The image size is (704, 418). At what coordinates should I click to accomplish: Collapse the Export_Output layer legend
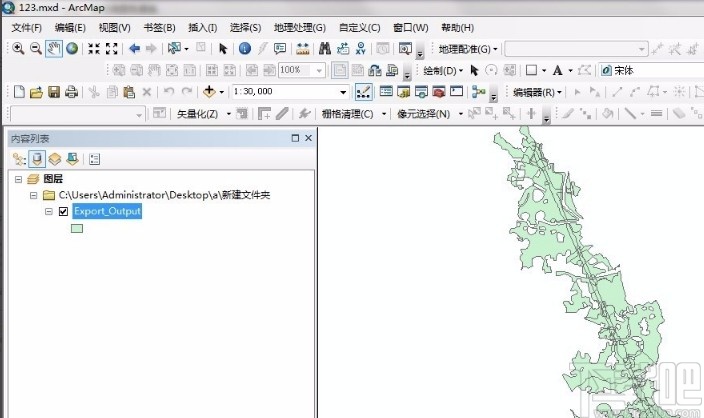coord(48,211)
